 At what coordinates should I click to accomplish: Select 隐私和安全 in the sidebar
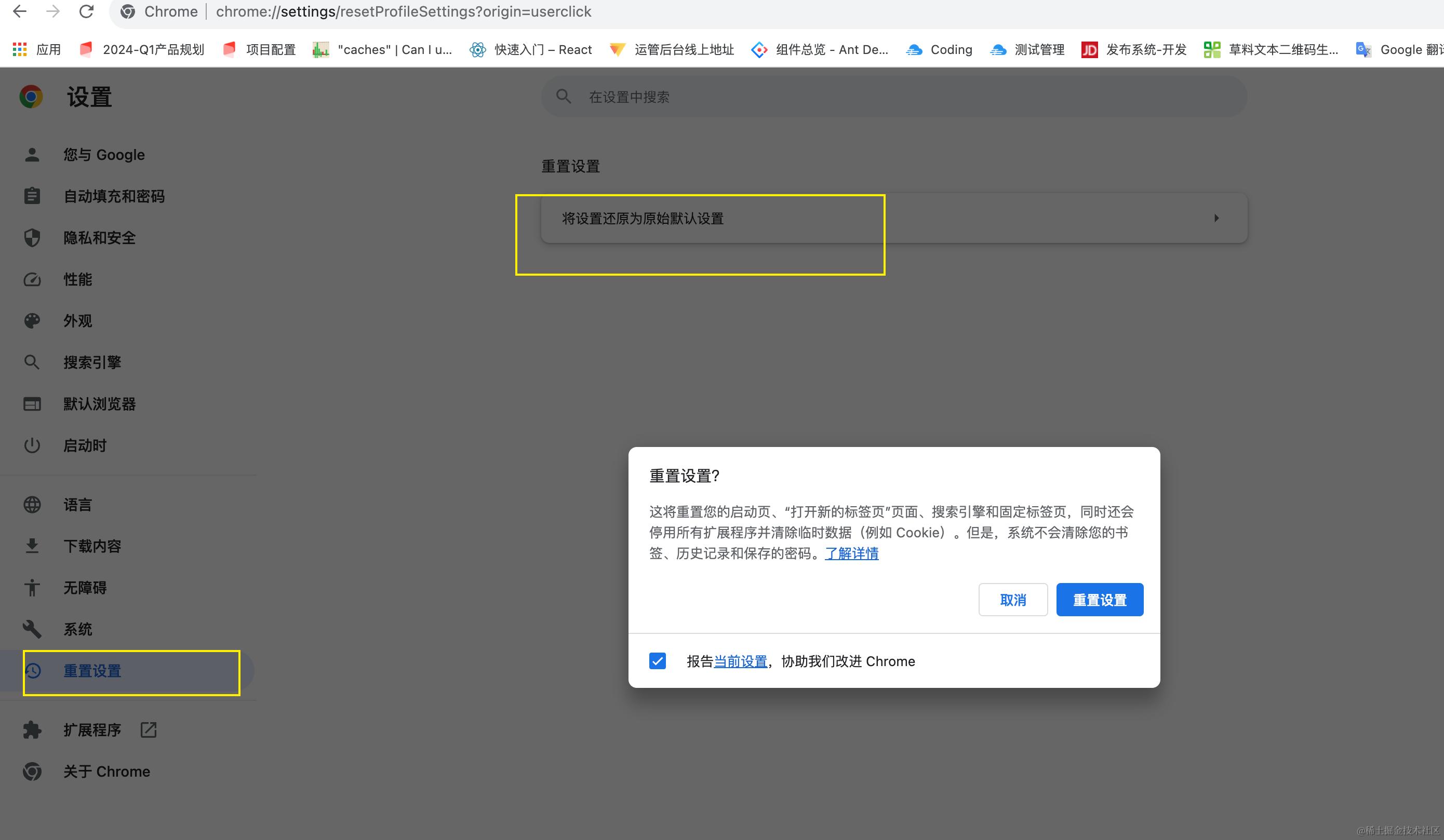pyautogui.click(x=99, y=238)
